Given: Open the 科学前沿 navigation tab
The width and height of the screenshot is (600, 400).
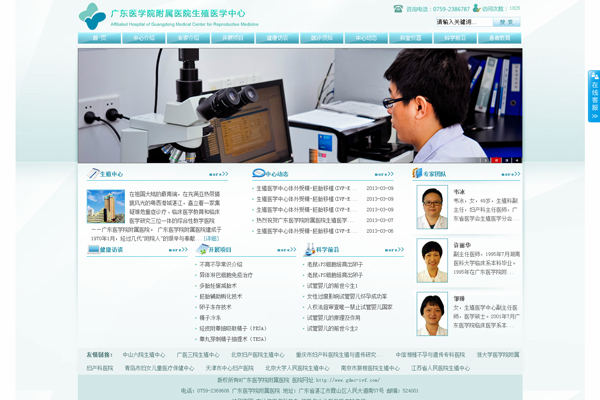Looking at the screenshot, I should click(455, 38).
